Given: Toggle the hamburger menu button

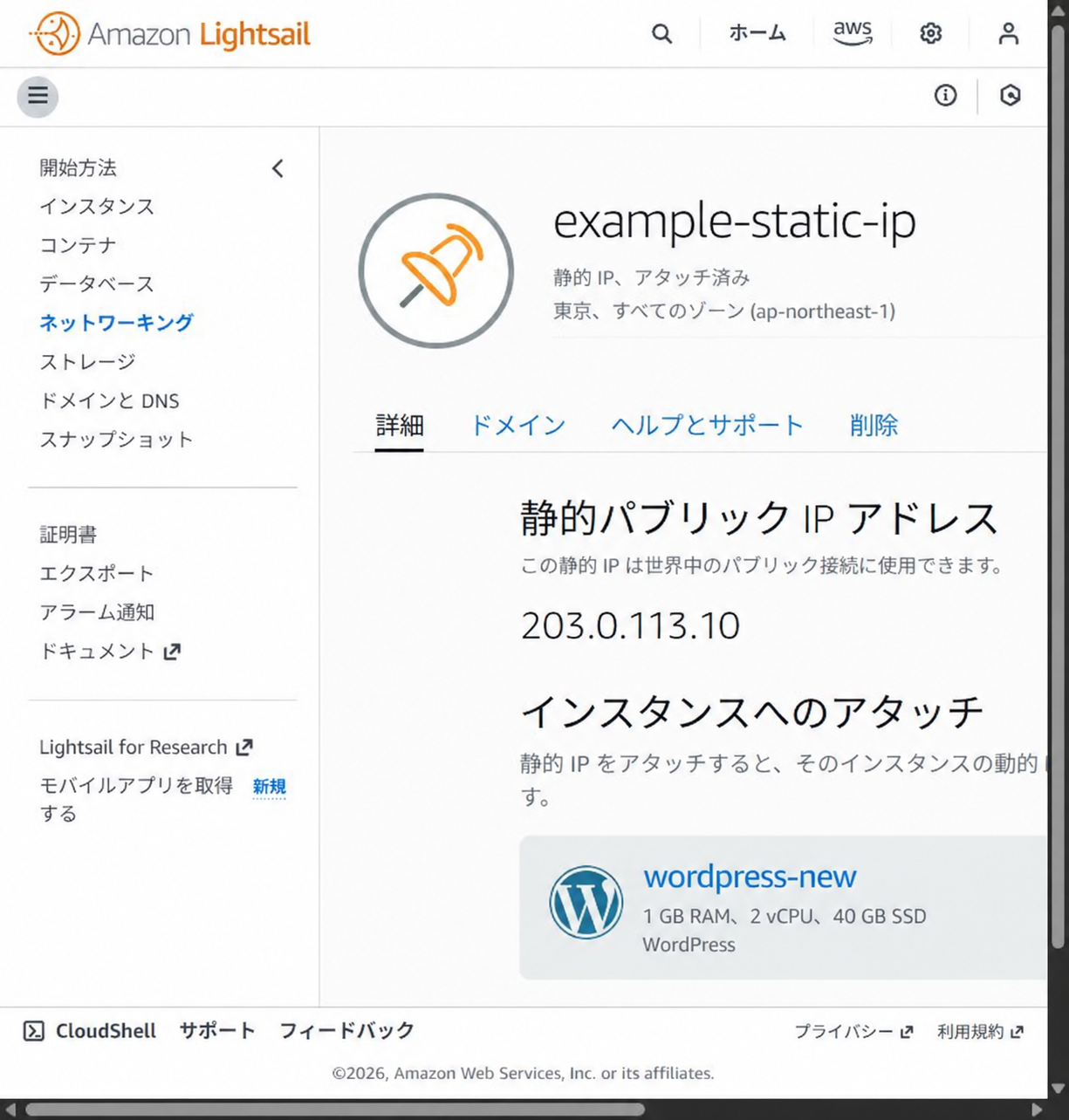Looking at the screenshot, I should pyautogui.click(x=38, y=96).
